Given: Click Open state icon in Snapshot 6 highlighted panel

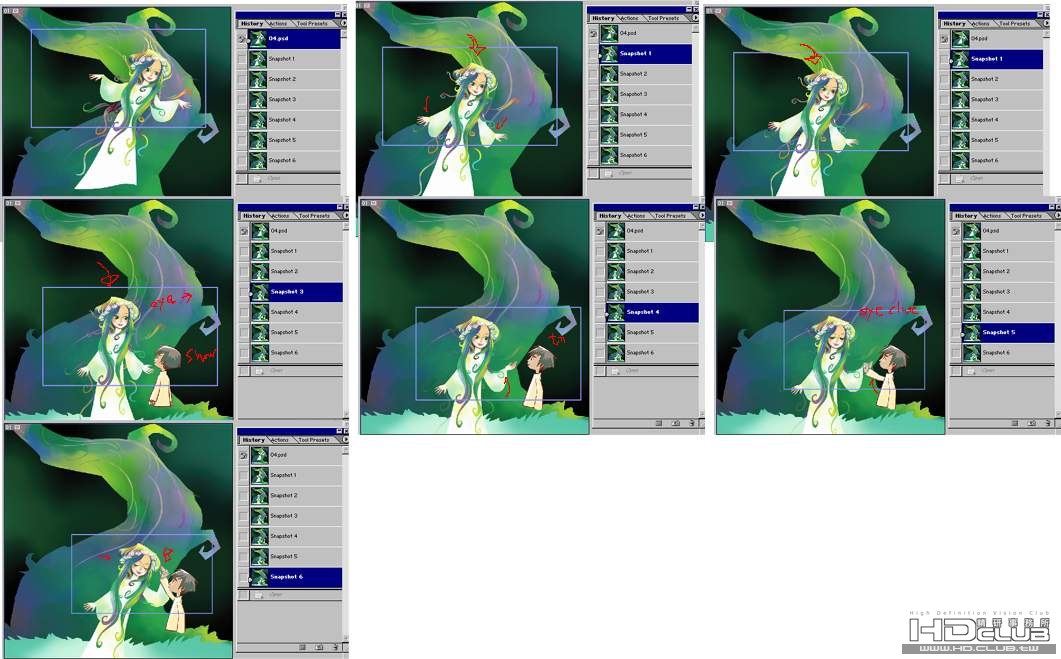Looking at the screenshot, I should tap(259, 595).
